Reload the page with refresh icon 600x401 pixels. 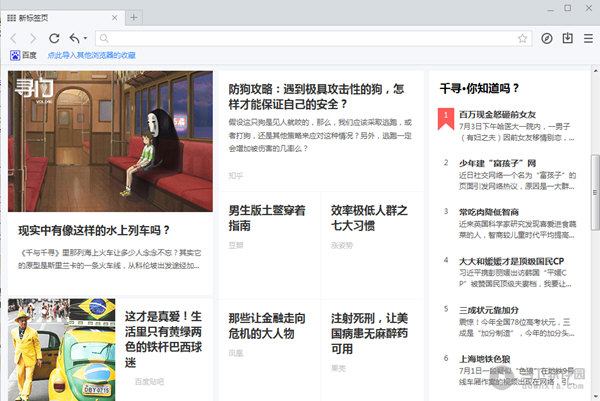54,38
